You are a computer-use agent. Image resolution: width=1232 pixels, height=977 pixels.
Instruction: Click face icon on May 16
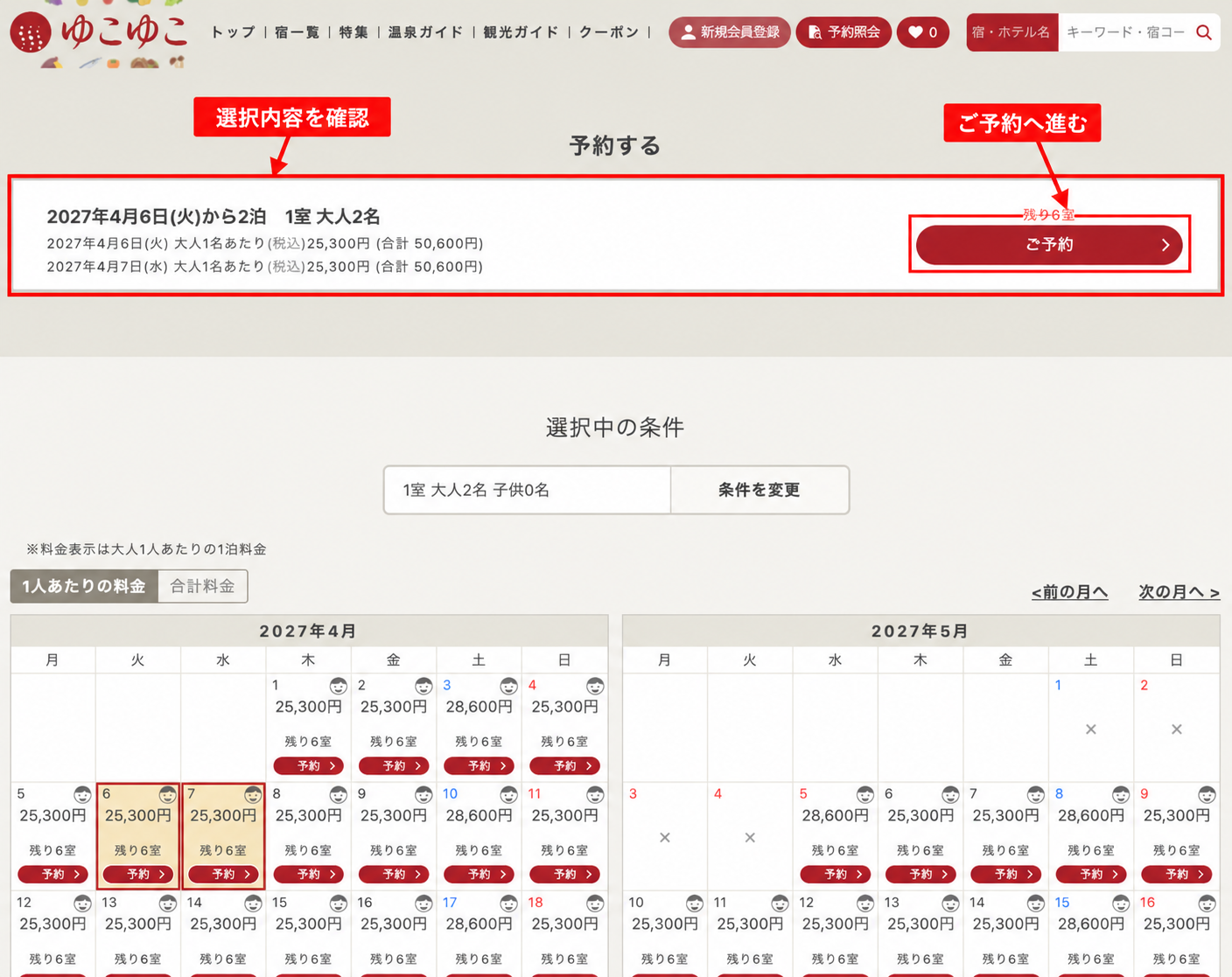(x=1207, y=903)
